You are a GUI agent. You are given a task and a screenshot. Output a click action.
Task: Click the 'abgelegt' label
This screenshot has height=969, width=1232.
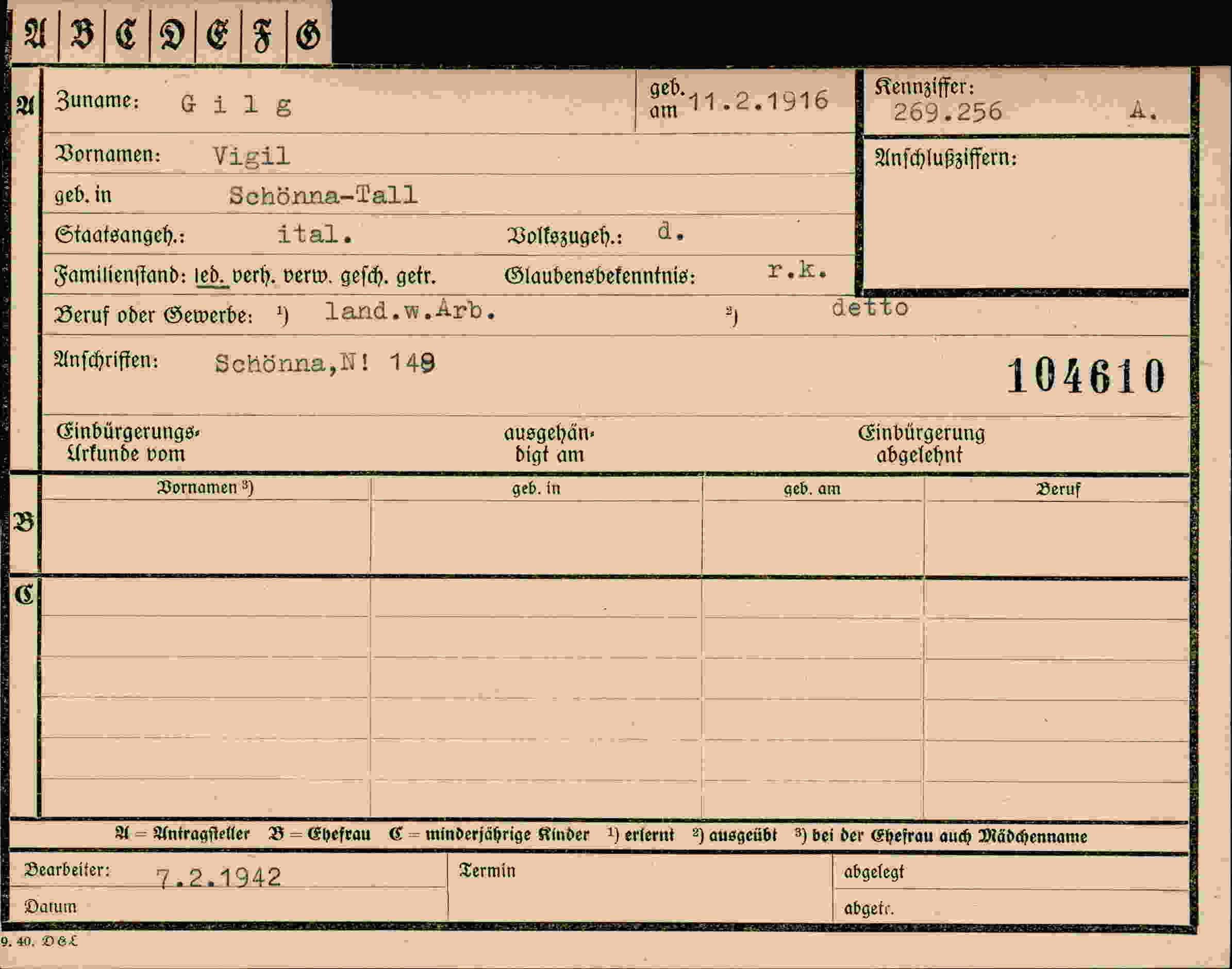[874, 872]
